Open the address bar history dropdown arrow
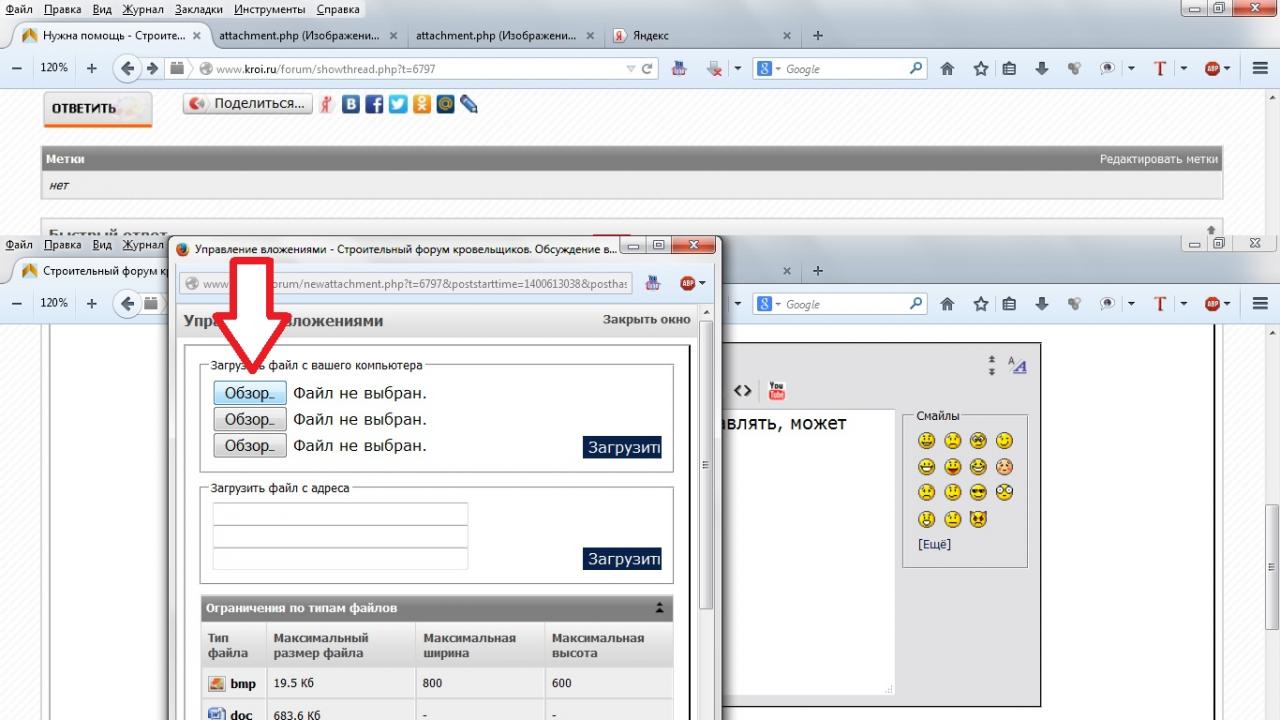Image resolution: width=1280 pixels, height=720 pixels. click(630, 69)
